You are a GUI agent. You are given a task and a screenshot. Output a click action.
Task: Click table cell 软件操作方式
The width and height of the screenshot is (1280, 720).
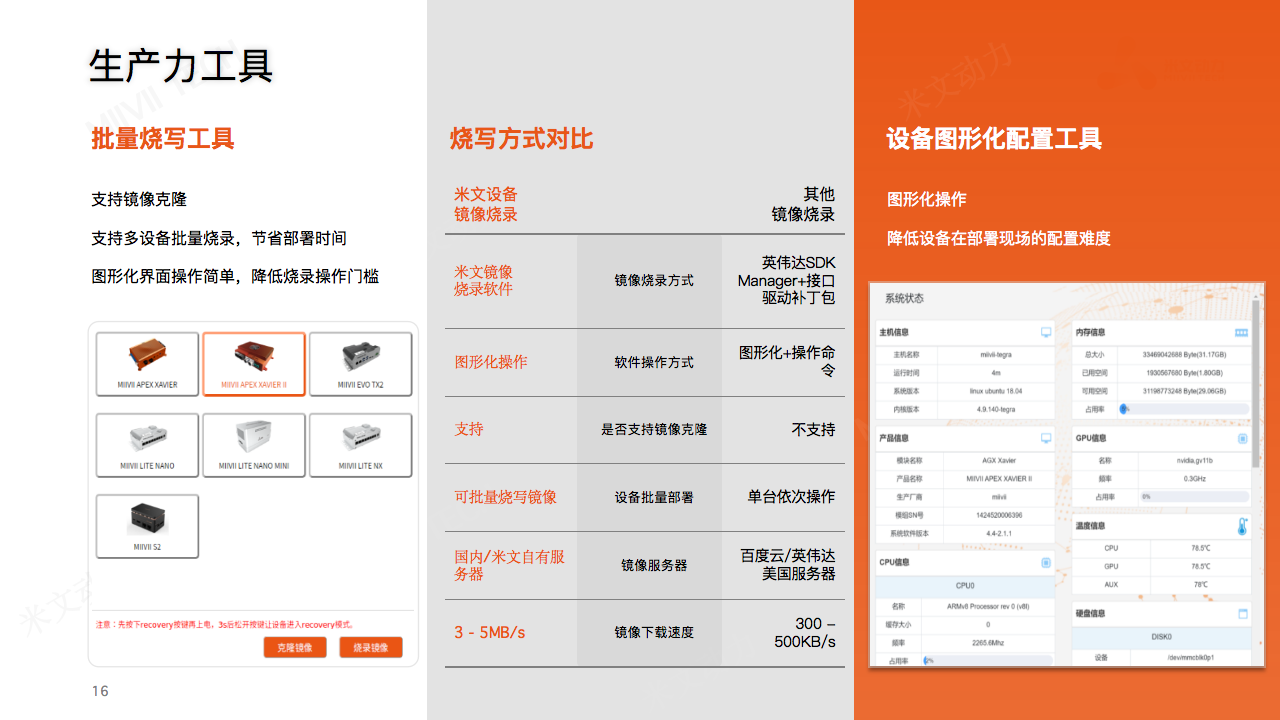(654, 362)
